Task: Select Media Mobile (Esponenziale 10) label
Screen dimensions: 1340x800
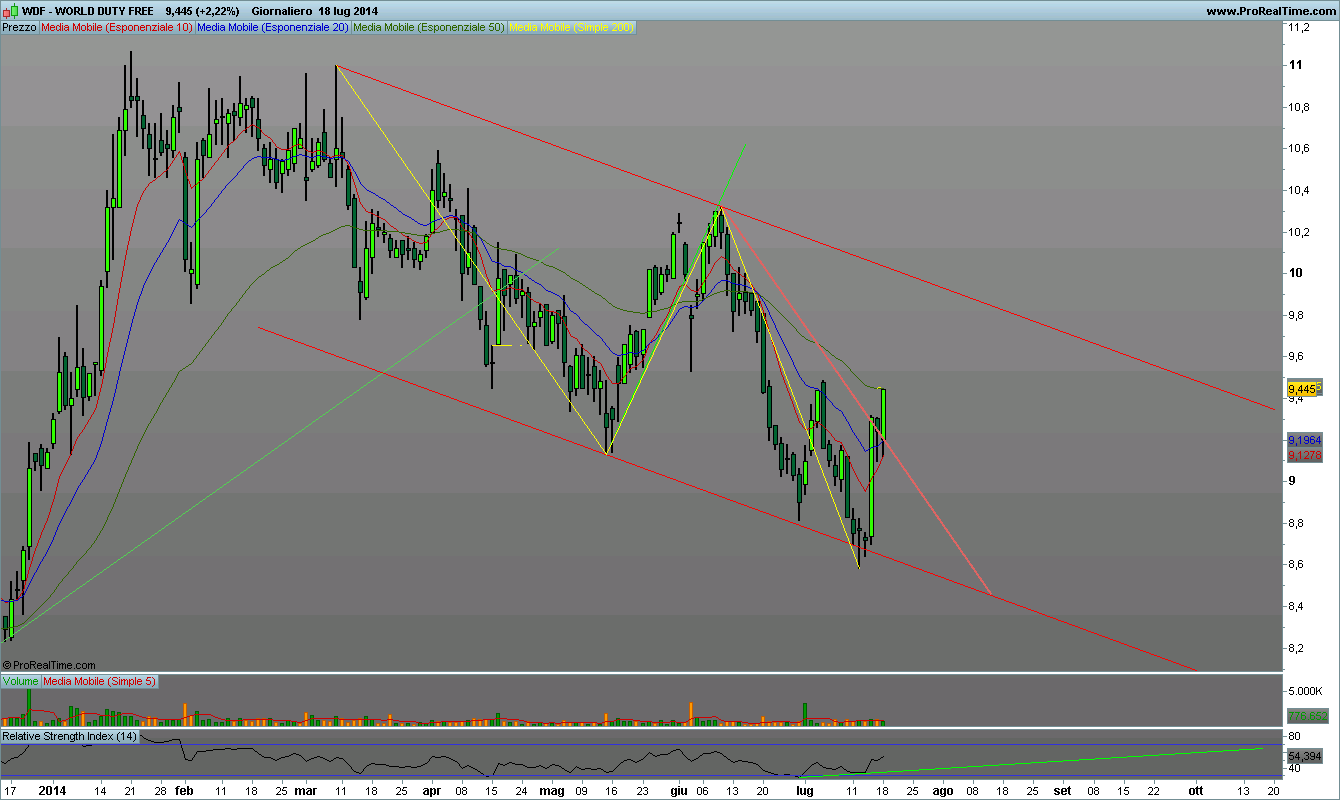Action: [117, 28]
